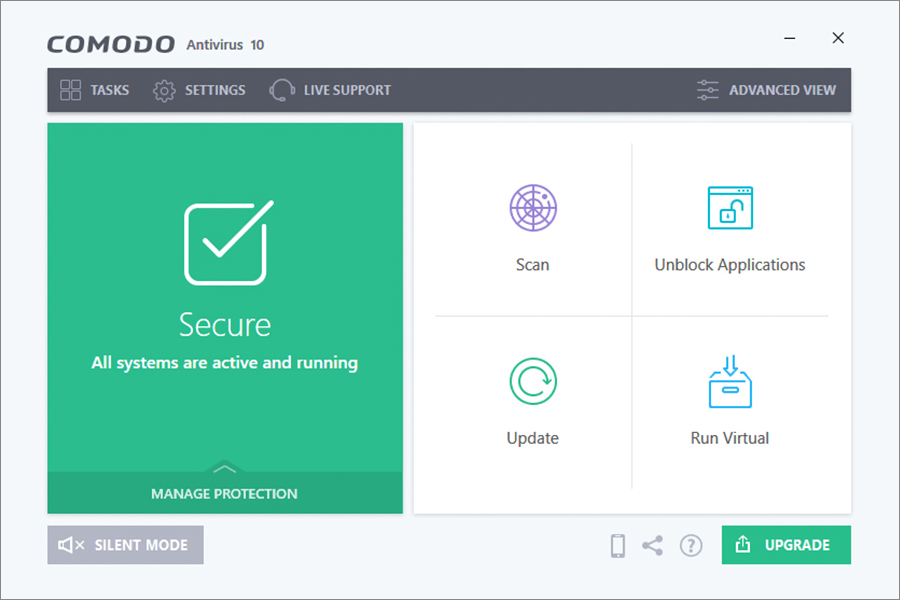Toggle Silent Mode
This screenshot has width=900, height=600.
125,545
